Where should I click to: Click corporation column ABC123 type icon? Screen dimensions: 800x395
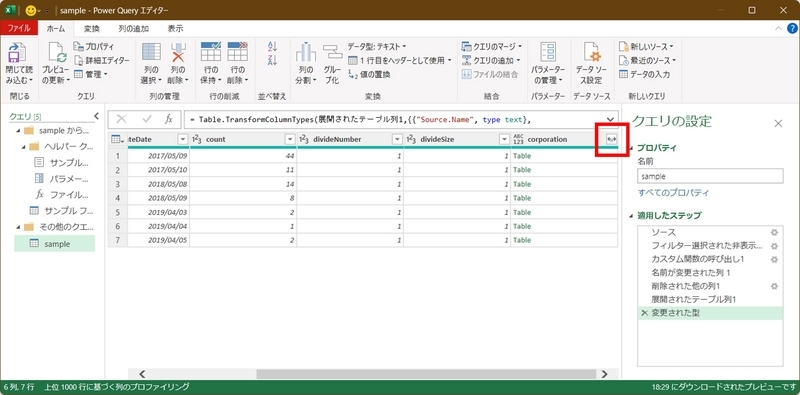pyautogui.click(x=518, y=139)
